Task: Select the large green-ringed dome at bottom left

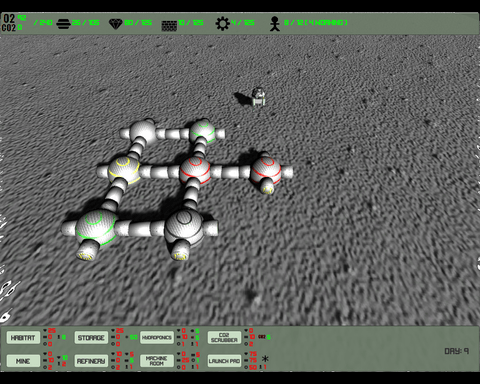Action: [96, 227]
